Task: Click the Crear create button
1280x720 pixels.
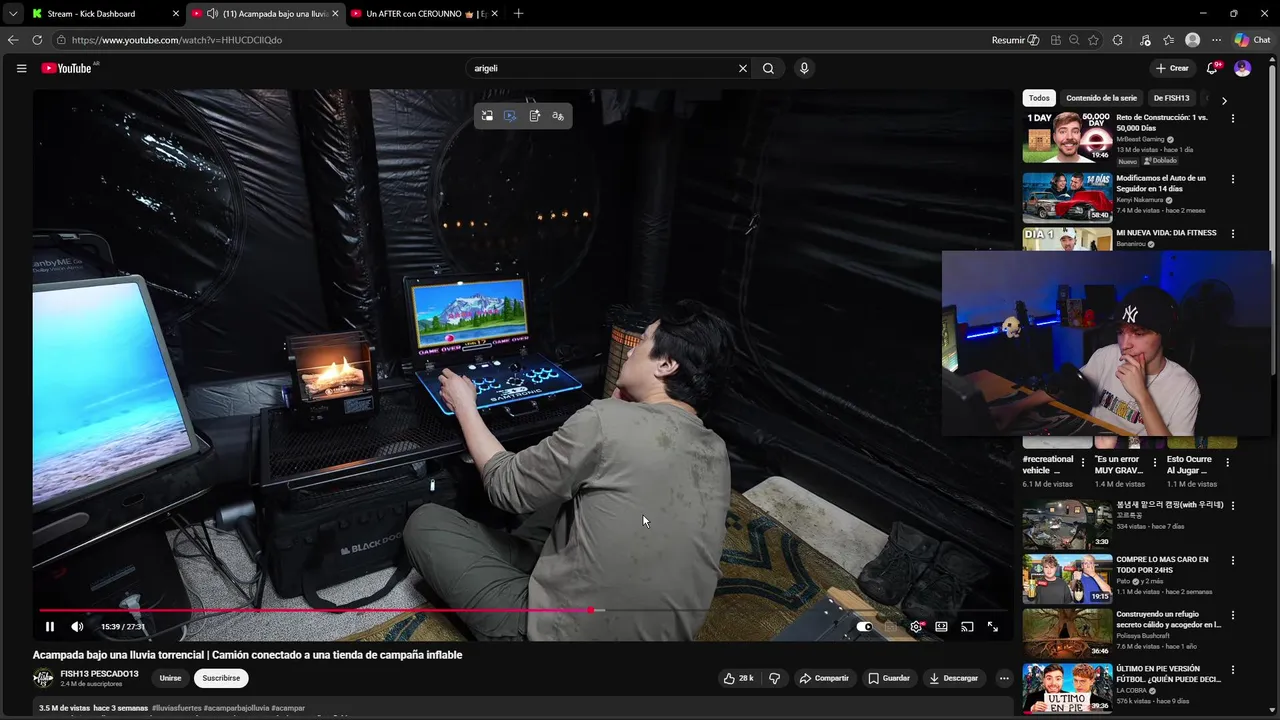Action: (1172, 68)
